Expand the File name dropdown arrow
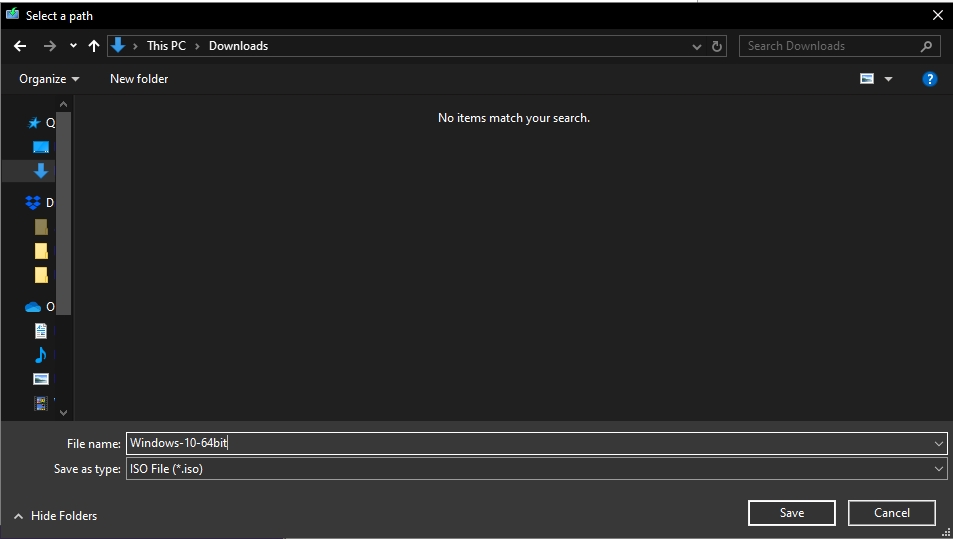 (938, 444)
